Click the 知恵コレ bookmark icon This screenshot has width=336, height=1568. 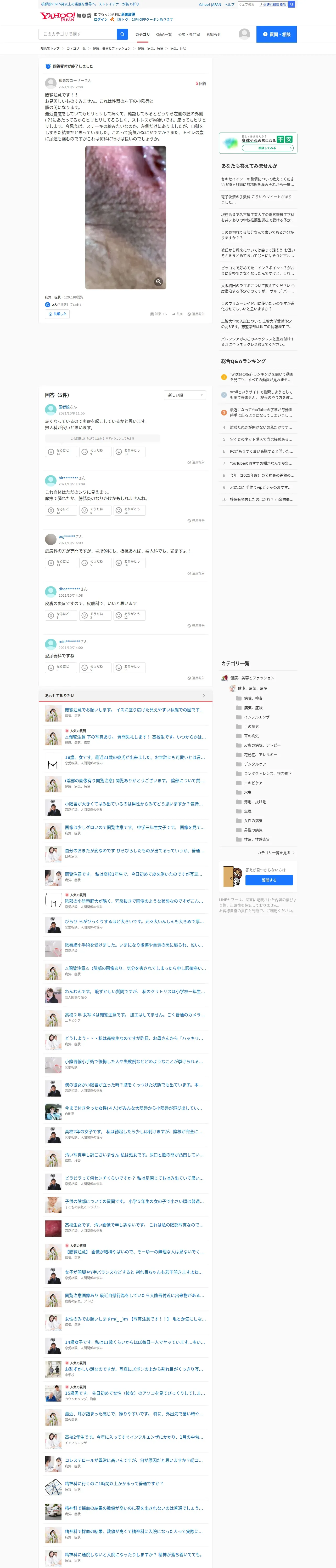tap(159, 314)
